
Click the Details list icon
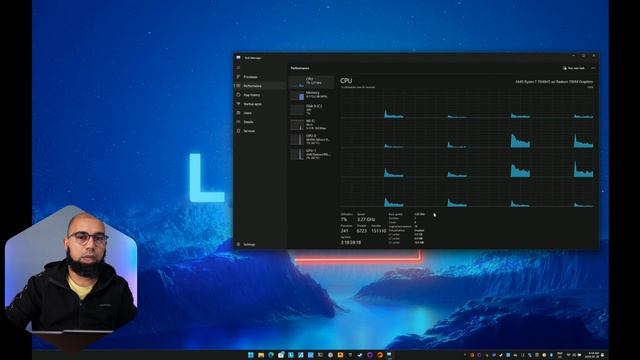click(238, 122)
